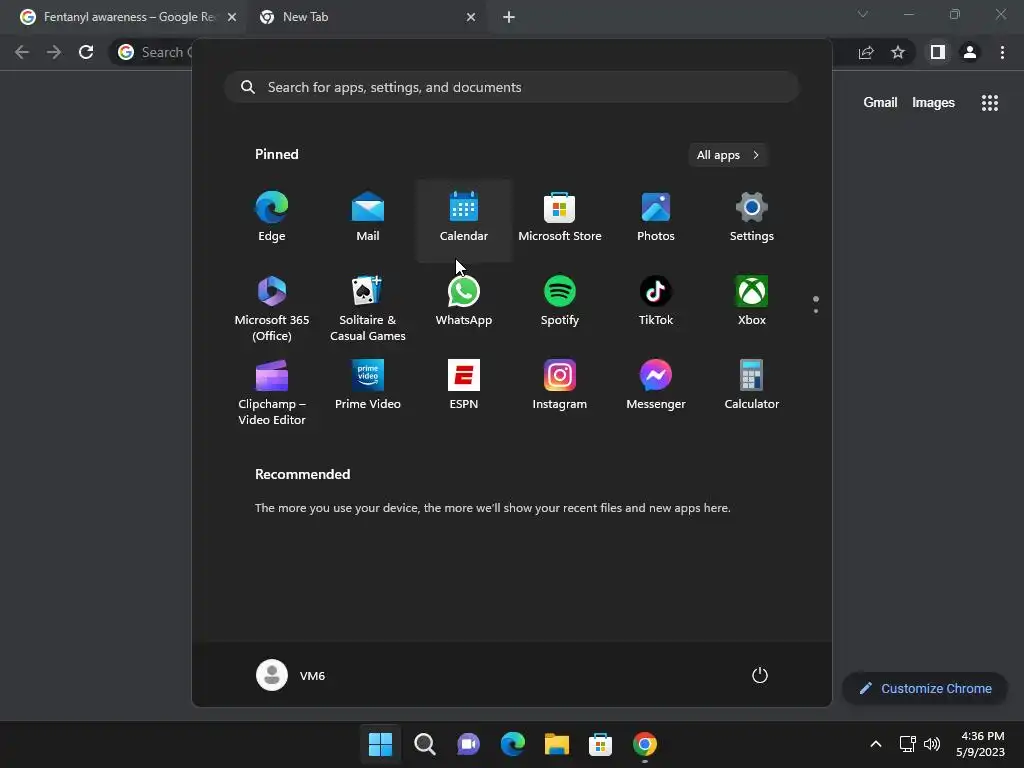1024x768 pixels.
Task: Show hidden system tray icons
Action: (x=876, y=744)
